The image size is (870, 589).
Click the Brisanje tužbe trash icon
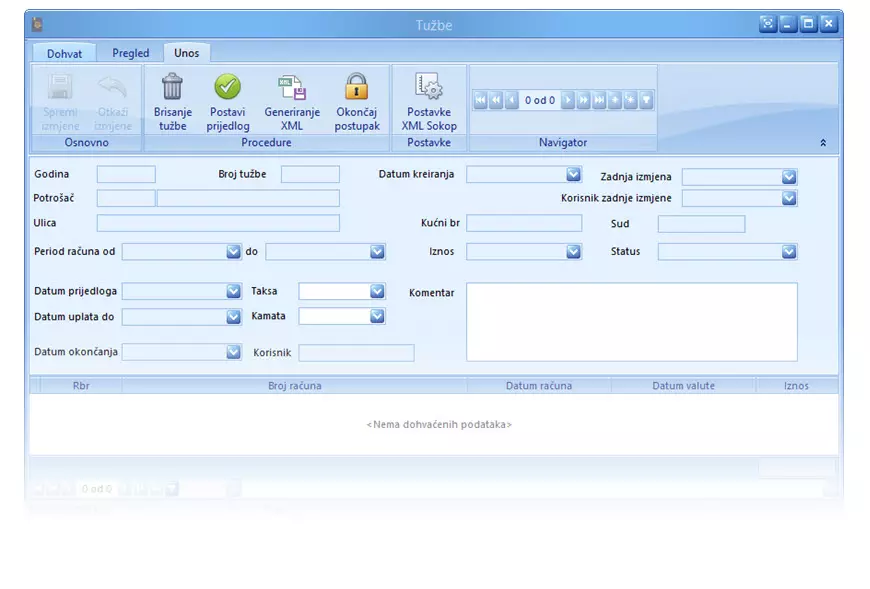172,88
